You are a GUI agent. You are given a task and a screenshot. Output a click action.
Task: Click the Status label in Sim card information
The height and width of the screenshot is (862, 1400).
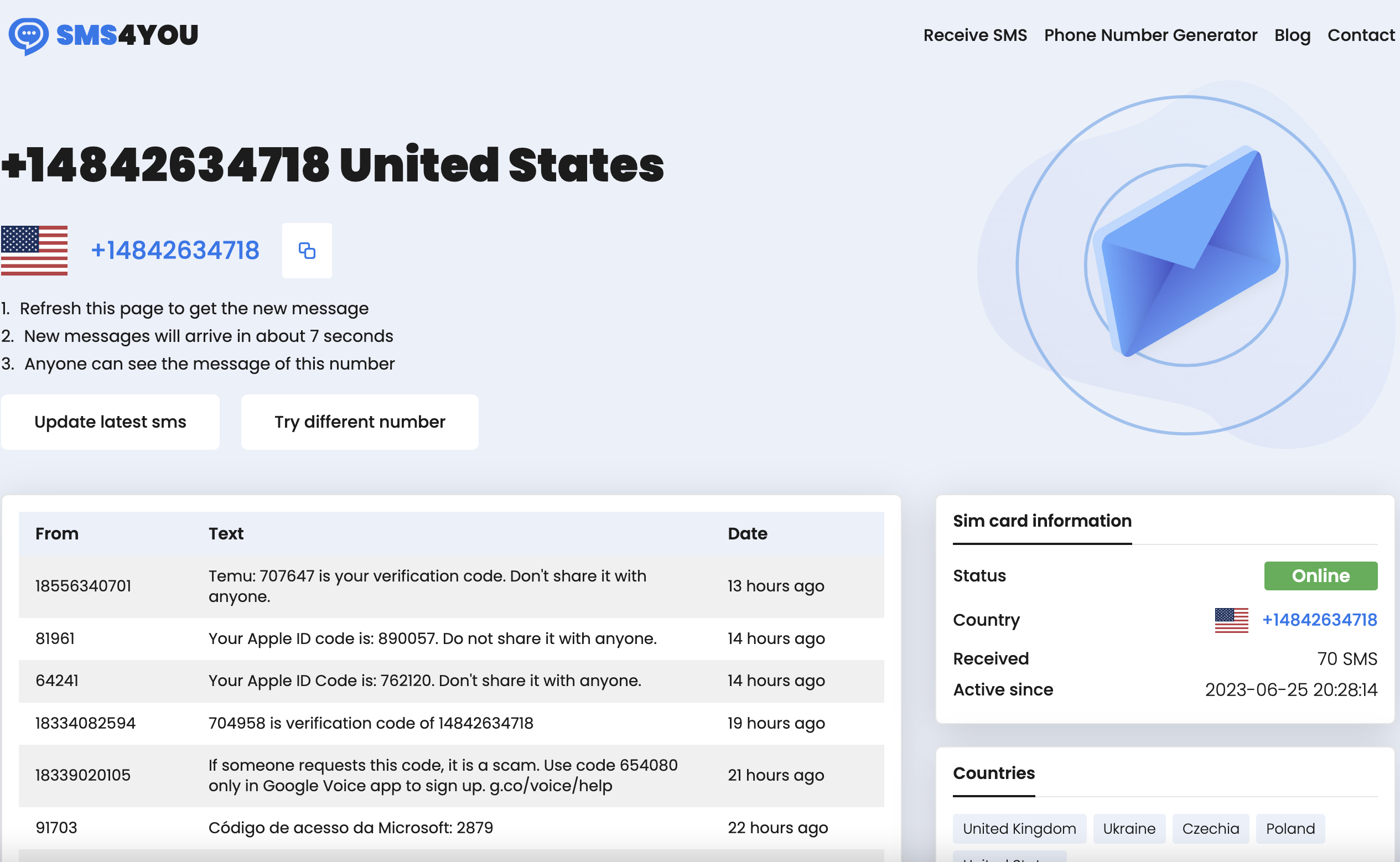pyautogui.click(x=979, y=576)
